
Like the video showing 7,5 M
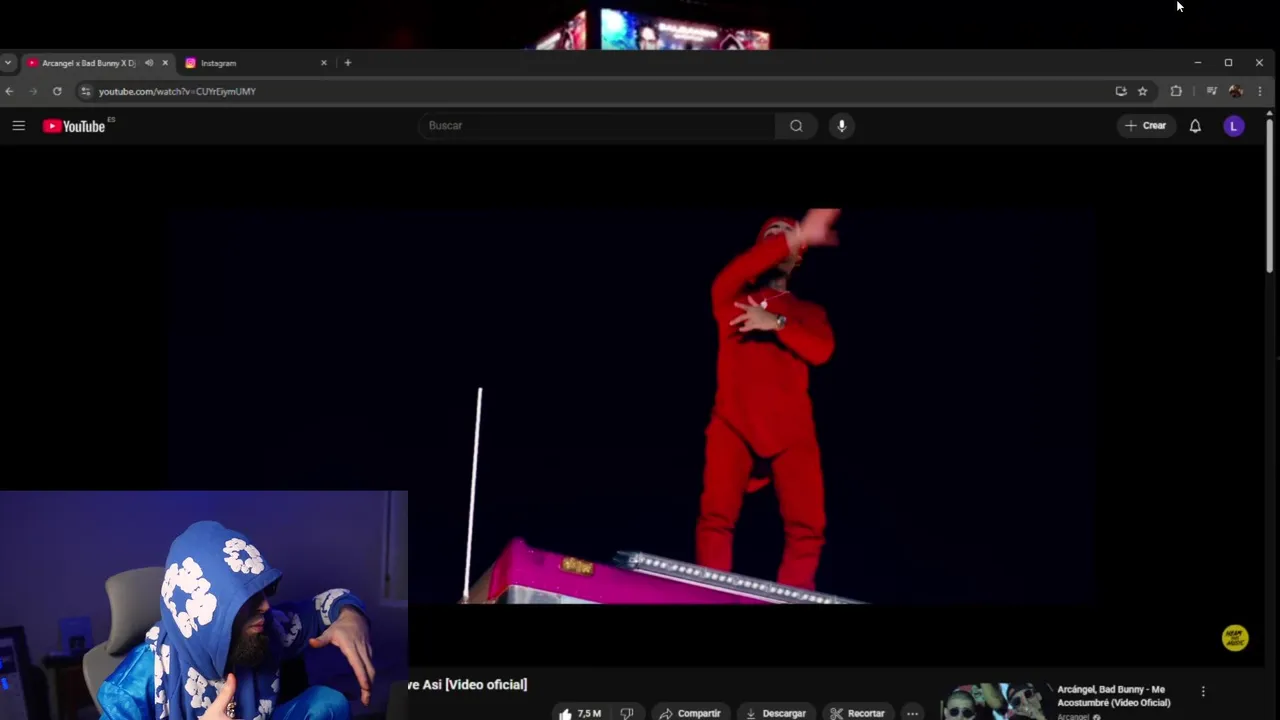[x=581, y=713]
